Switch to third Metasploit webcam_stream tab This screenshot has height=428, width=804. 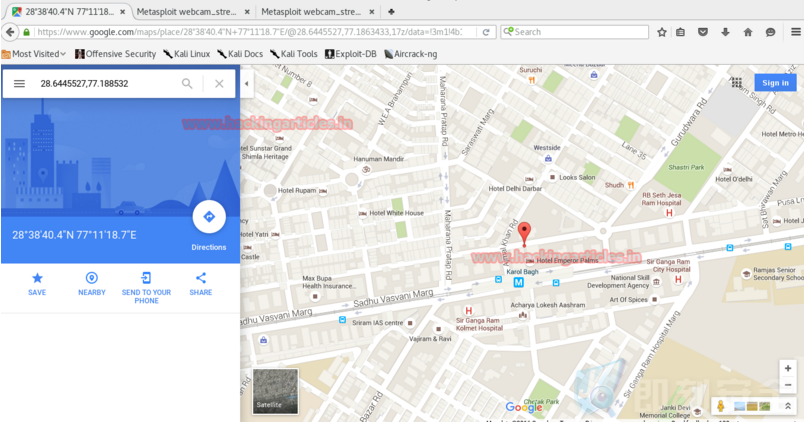(x=311, y=11)
